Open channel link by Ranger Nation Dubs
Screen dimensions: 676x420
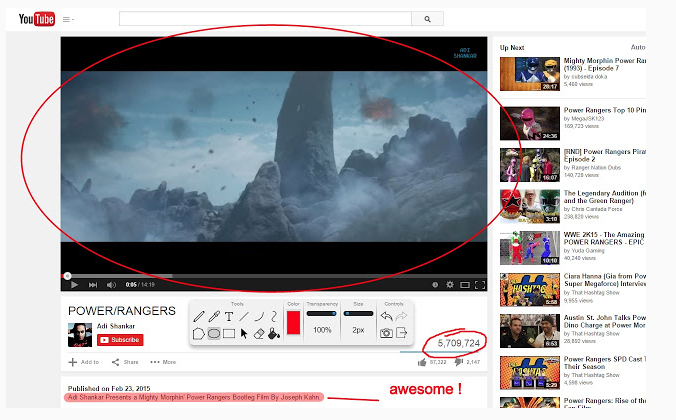[x=596, y=167]
